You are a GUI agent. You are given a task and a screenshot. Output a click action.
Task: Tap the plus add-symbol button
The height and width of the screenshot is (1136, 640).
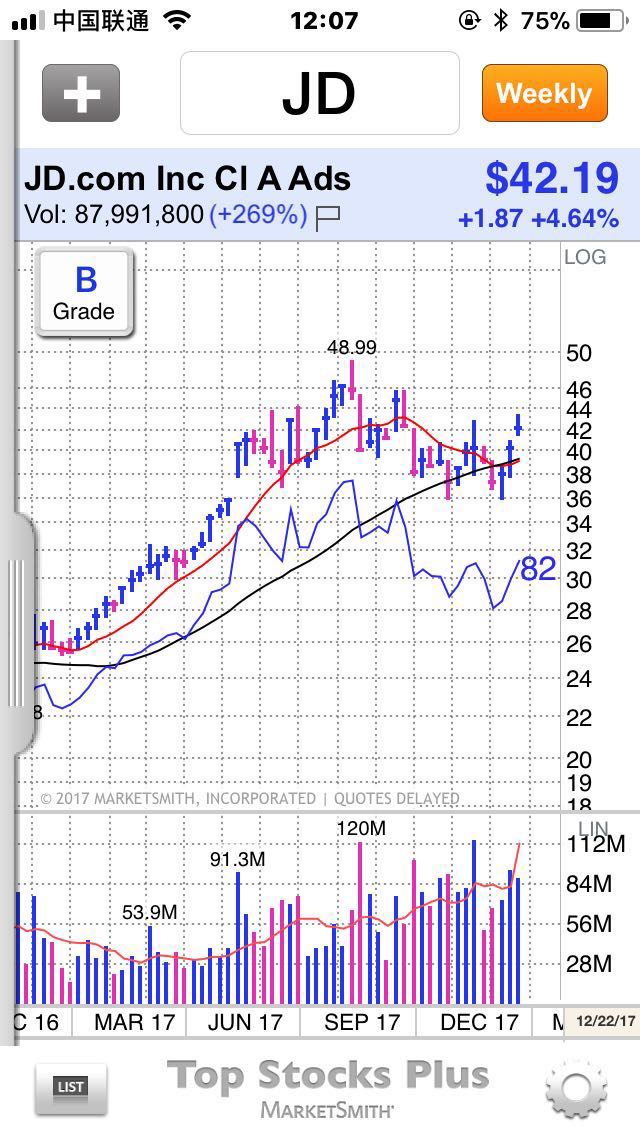tap(80, 93)
